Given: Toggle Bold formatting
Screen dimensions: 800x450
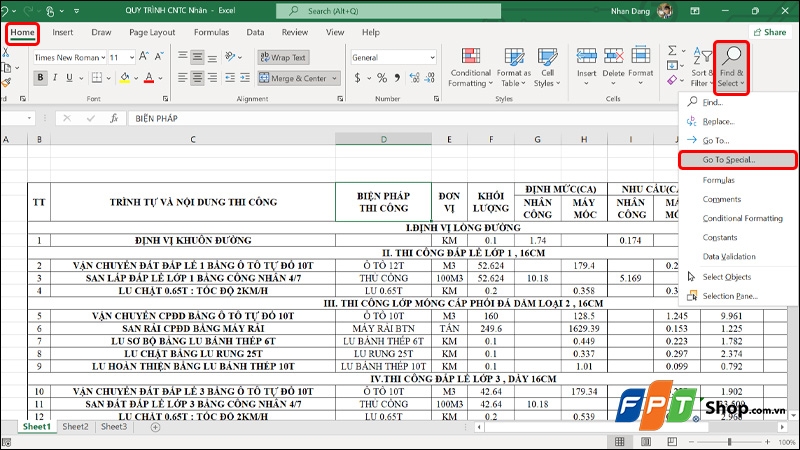Looking at the screenshot, I should click(40, 78).
